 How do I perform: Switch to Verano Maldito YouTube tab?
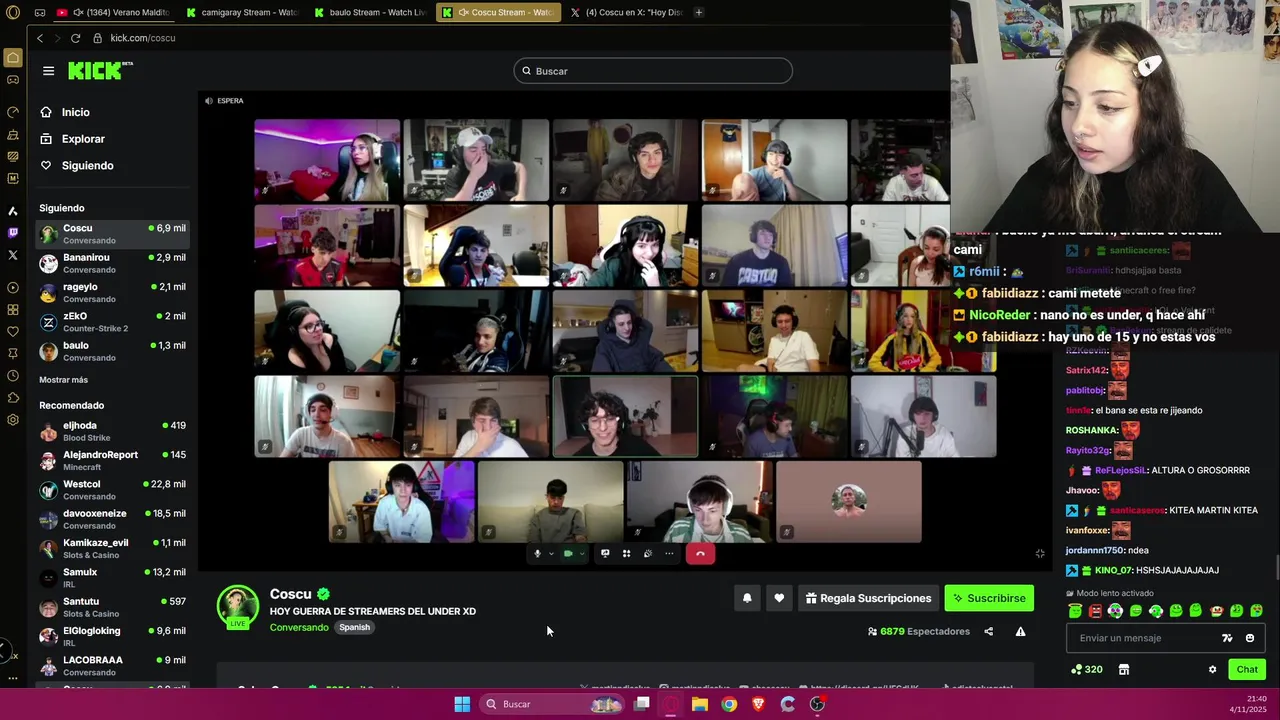[113, 12]
